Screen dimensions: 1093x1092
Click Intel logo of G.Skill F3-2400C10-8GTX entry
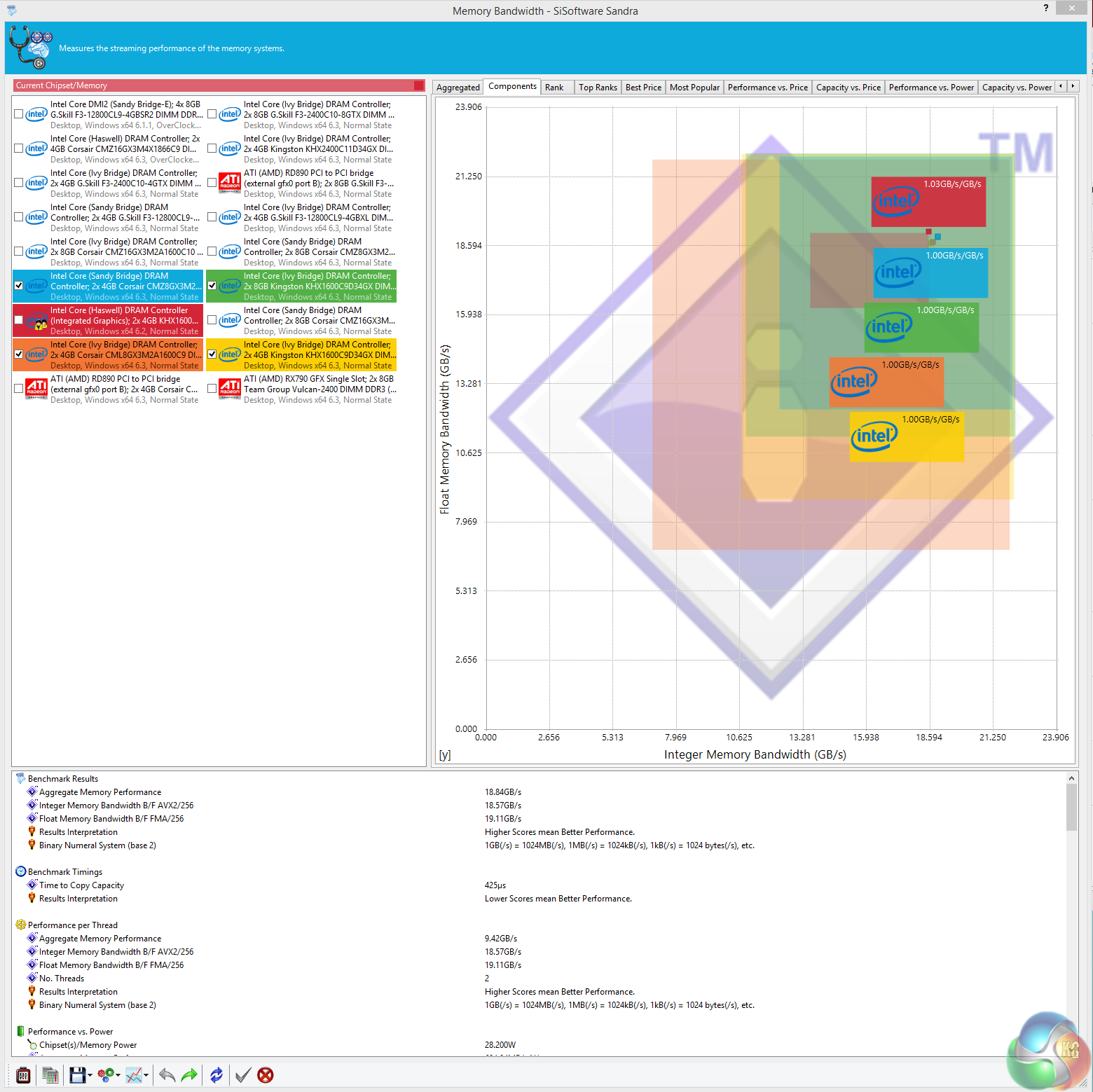[x=230, y=114]
